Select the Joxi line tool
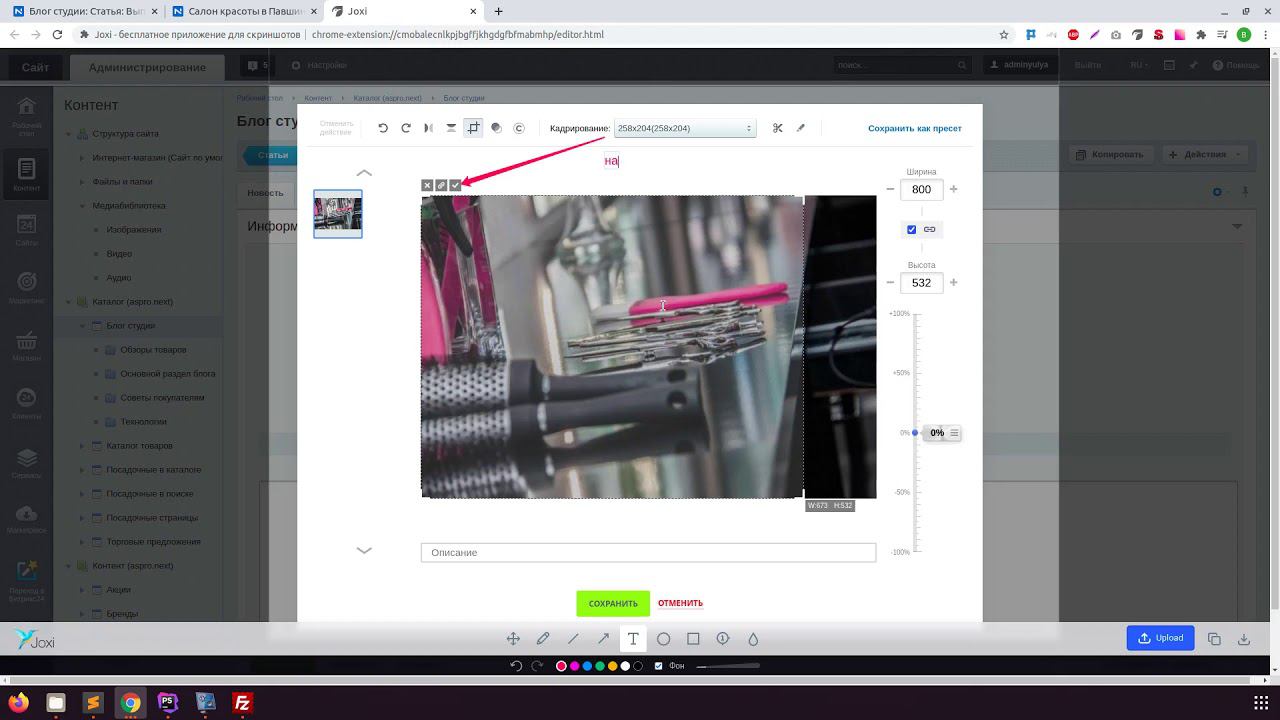This screenshot has height=720, width=1280. point(573,639)
